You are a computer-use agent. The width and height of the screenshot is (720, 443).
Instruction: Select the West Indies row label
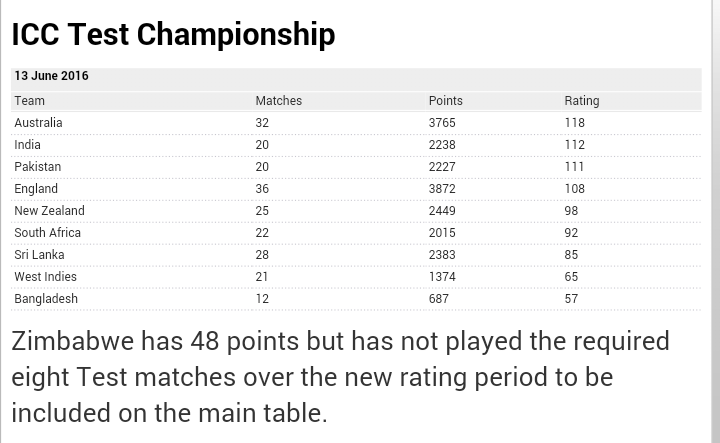45,277
